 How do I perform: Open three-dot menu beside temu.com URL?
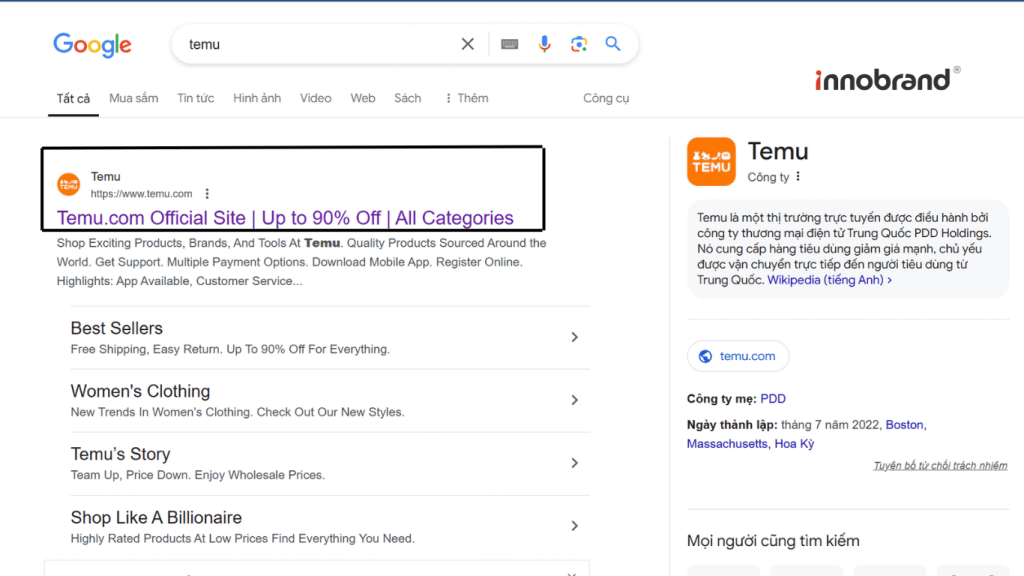pyautogui.click(x=207, y=194)
